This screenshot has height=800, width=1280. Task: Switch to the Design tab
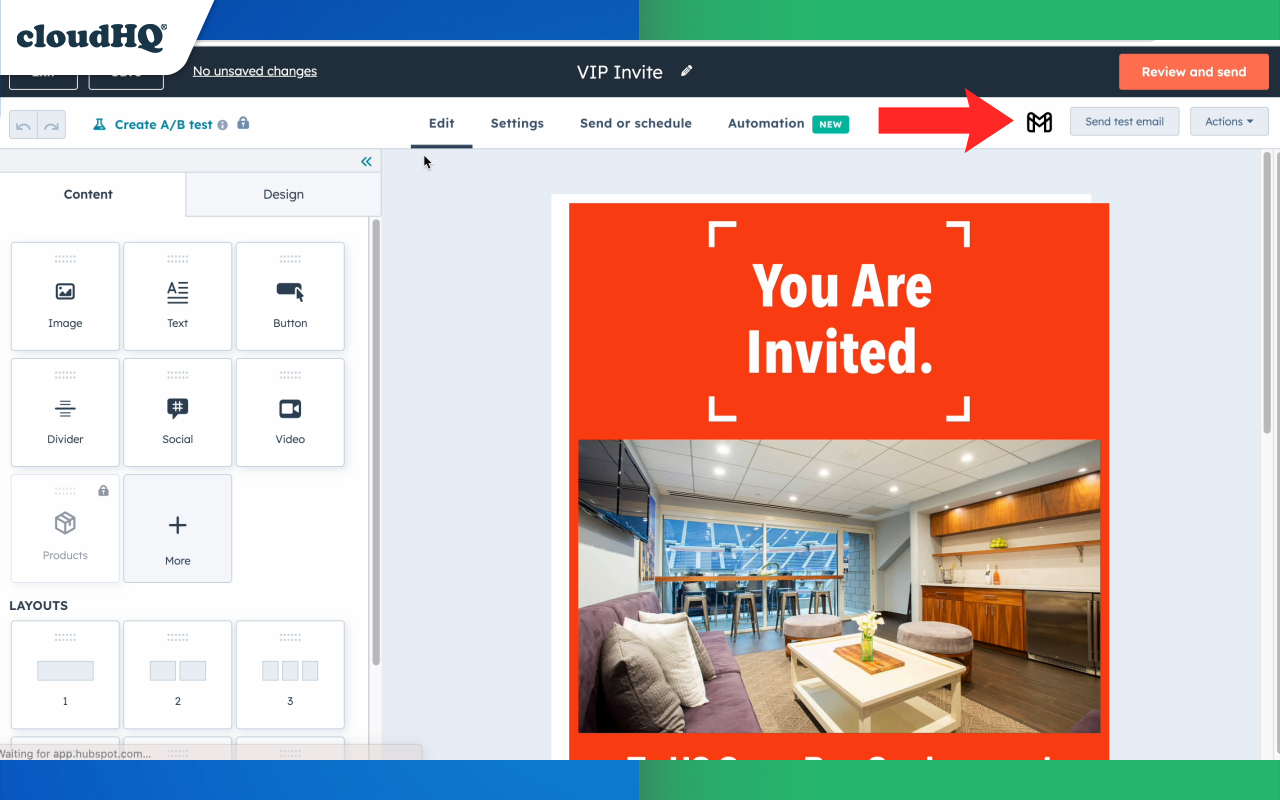click(x=283, y=194)
